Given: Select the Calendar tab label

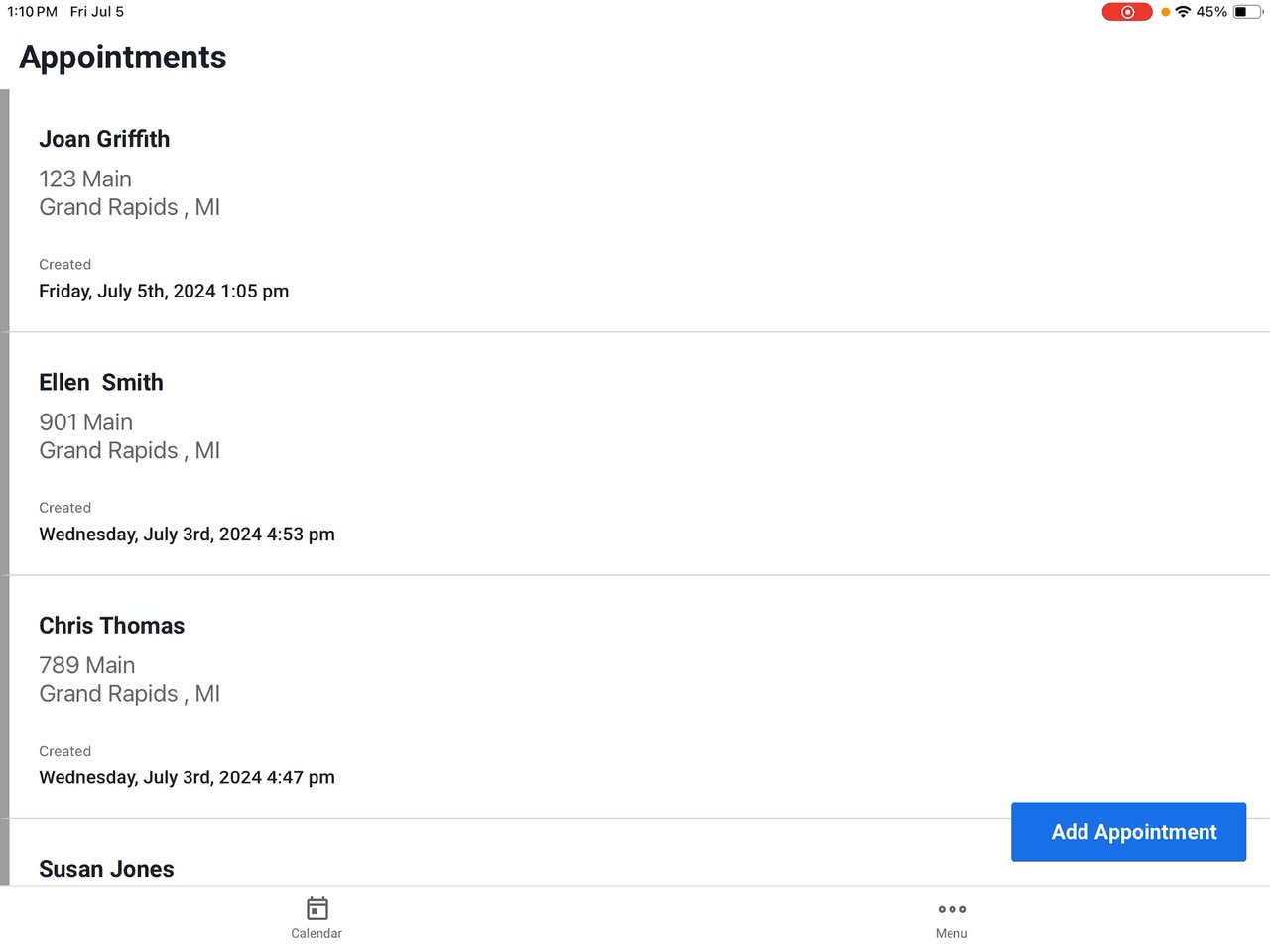Looking at the screenshot, I should pos(317,933).
